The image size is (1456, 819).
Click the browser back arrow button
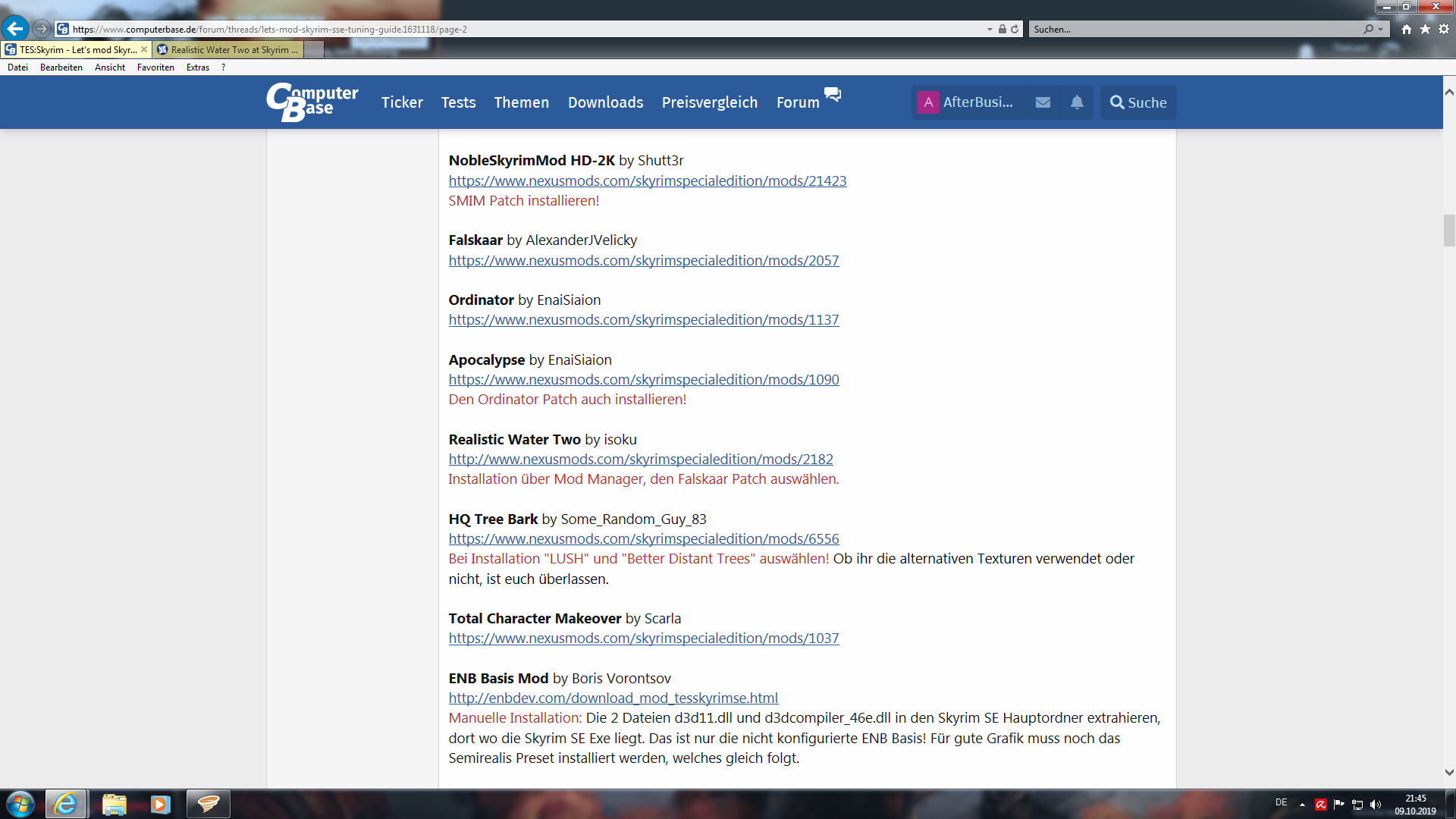click(15, 29)
